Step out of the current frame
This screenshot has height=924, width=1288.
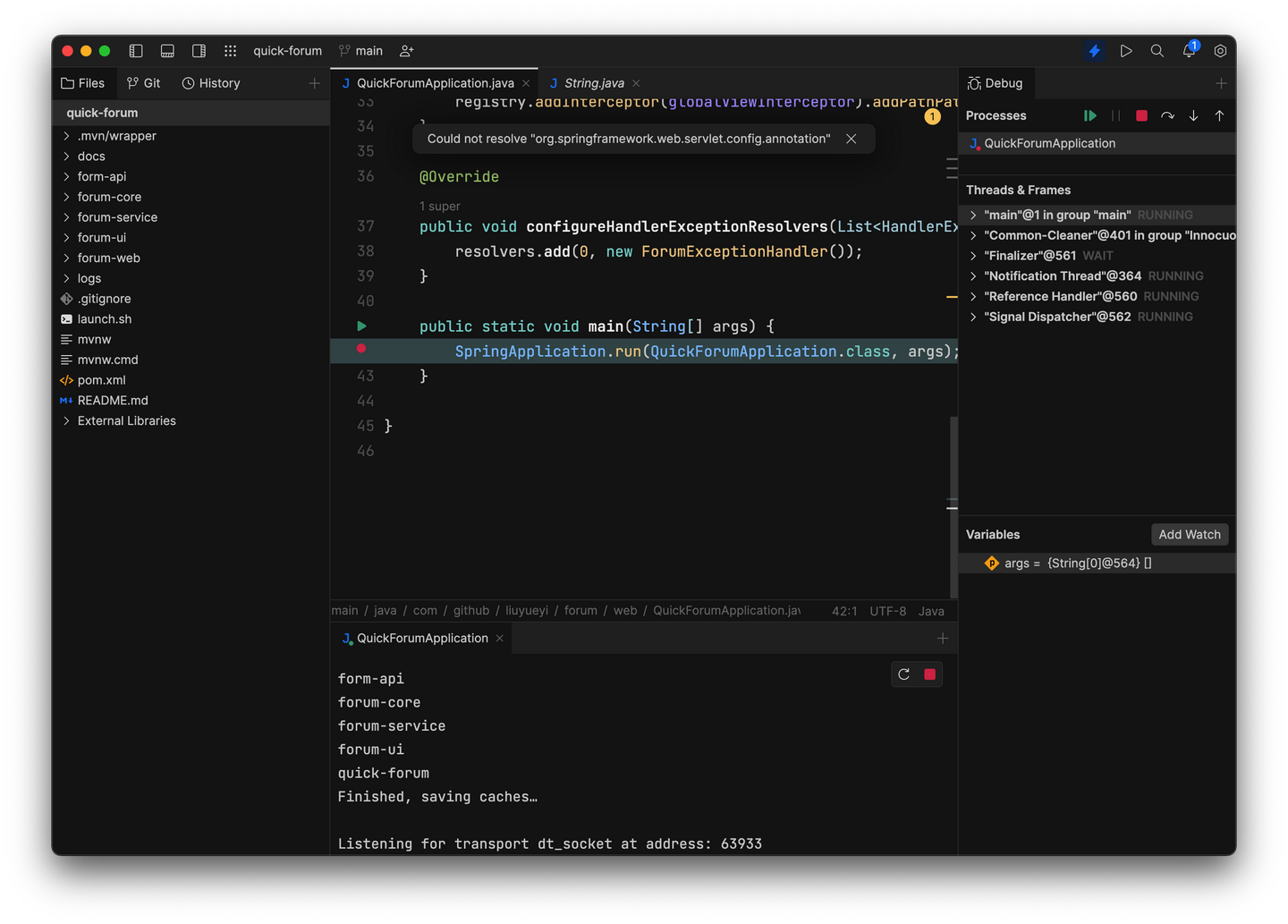tap(1219, 115)
